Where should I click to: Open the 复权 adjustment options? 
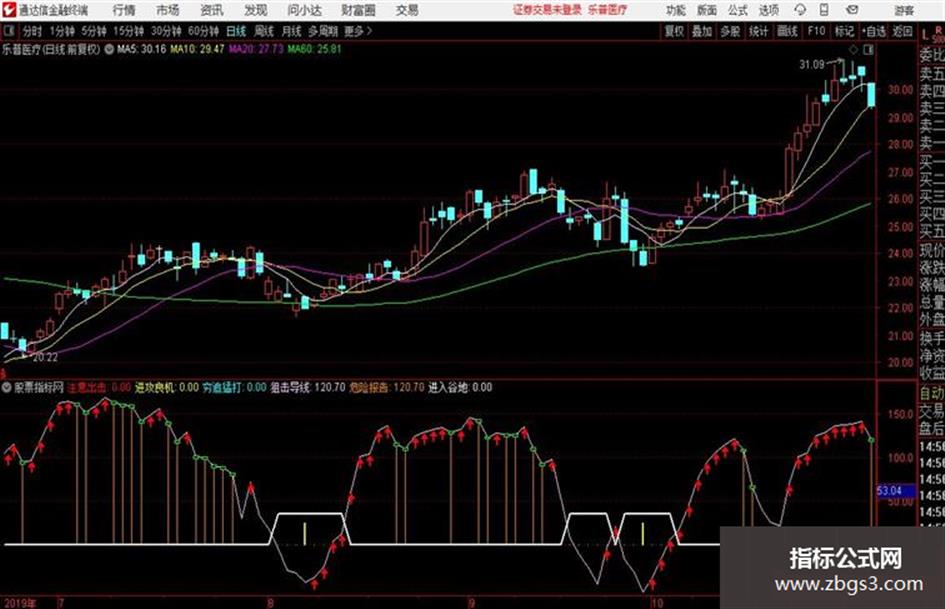674,31
